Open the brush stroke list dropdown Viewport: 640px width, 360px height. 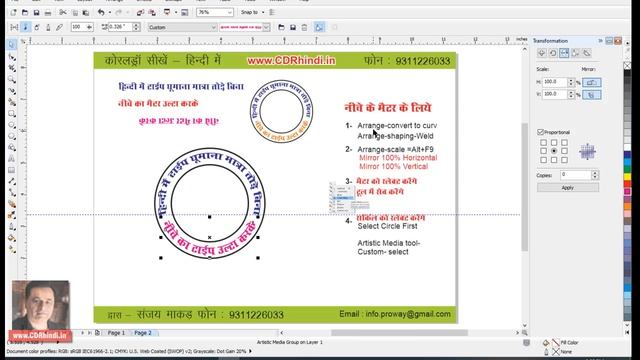266,27
